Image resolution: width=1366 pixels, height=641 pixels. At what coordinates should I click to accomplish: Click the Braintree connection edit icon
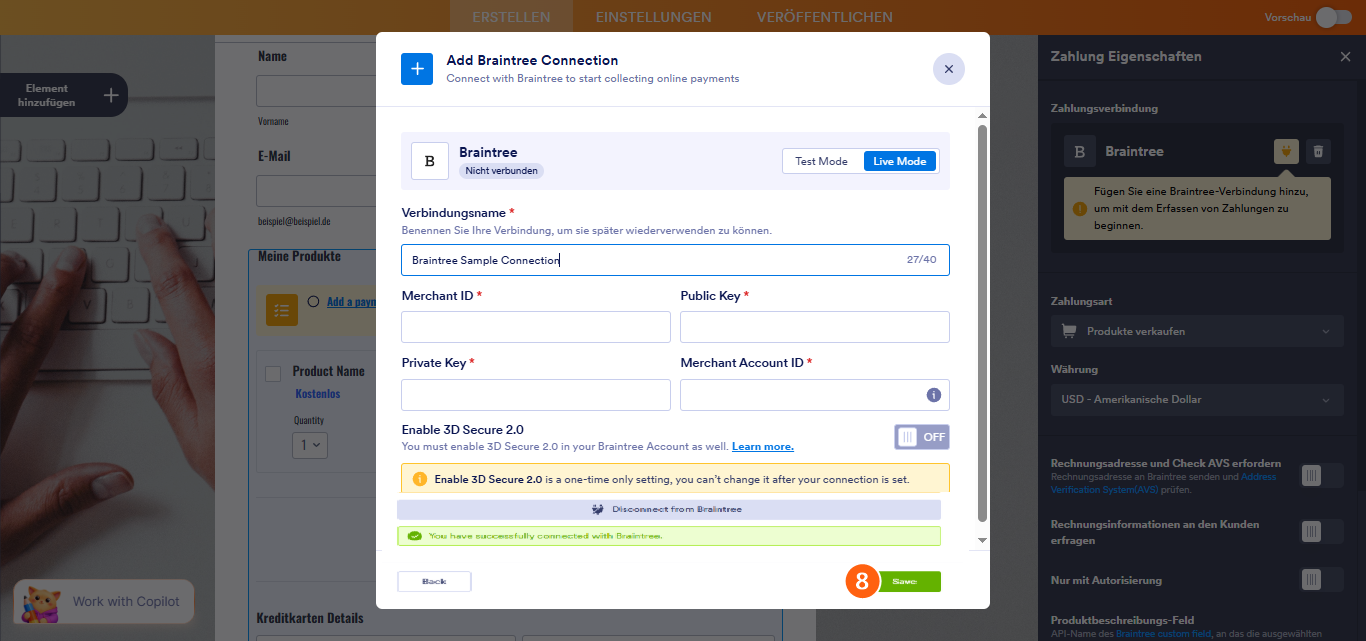[1286, 151]
